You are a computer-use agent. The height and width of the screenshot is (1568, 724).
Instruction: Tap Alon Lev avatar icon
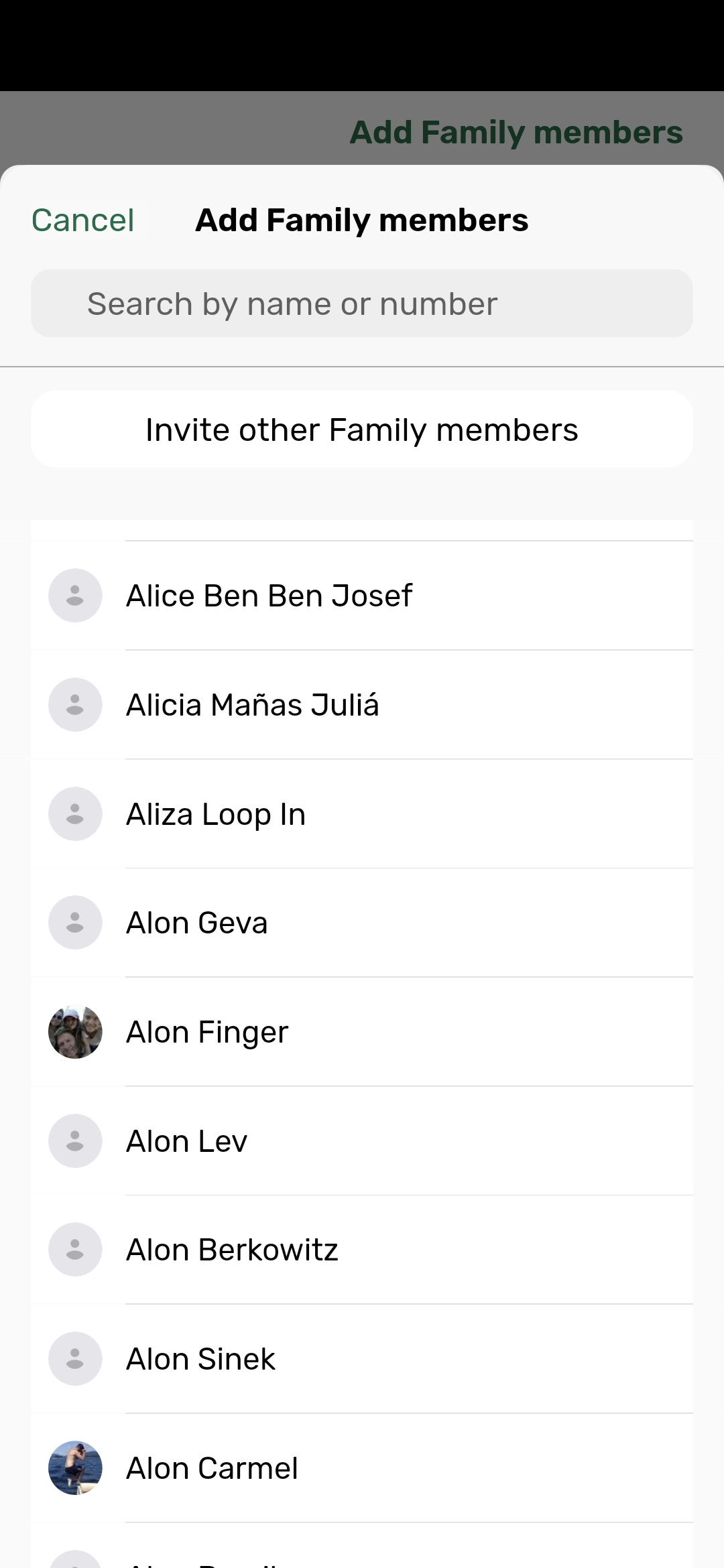click(x=75, y=1141)
